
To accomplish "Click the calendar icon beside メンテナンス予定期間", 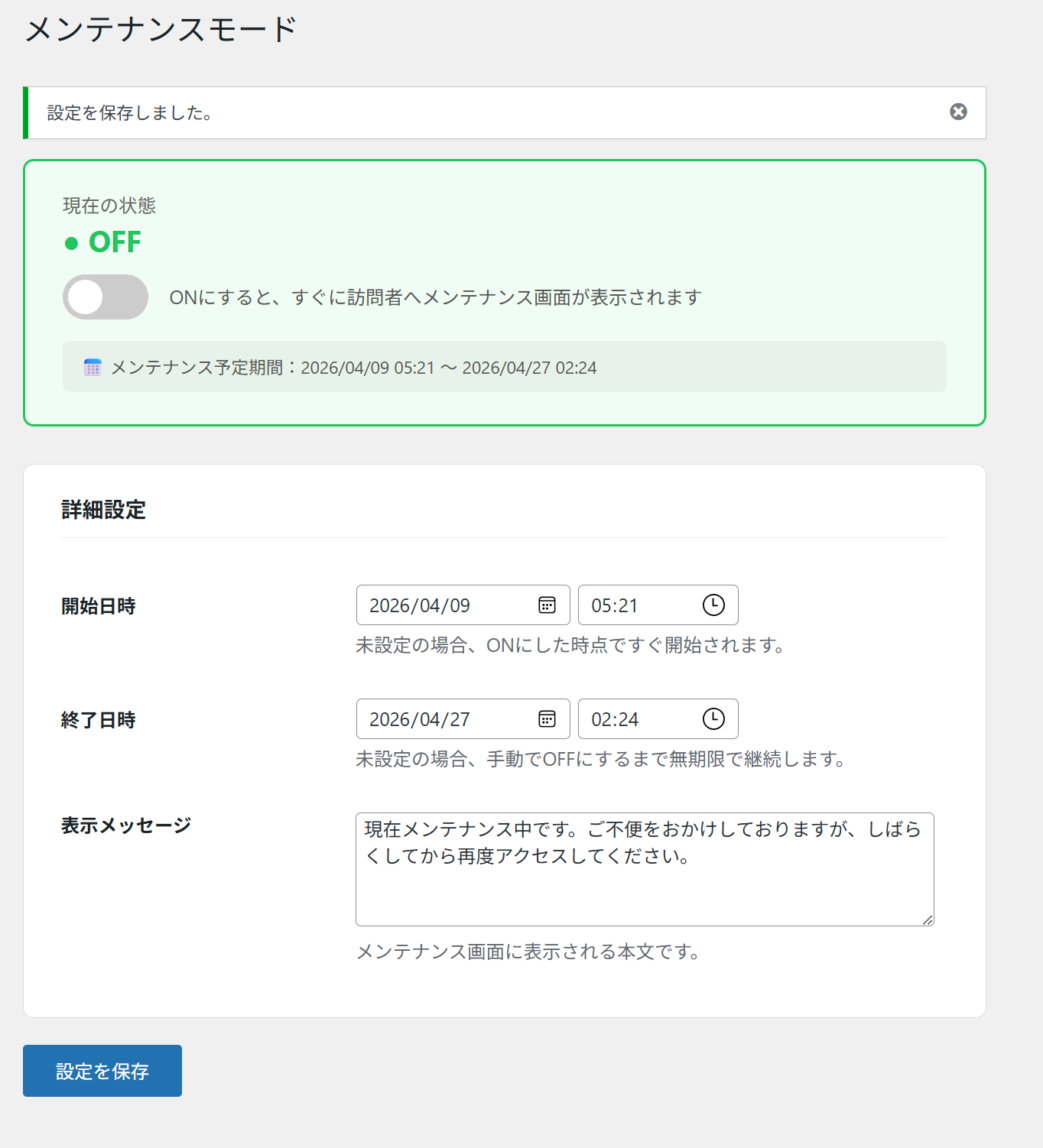I will click(x=93, y=368).
